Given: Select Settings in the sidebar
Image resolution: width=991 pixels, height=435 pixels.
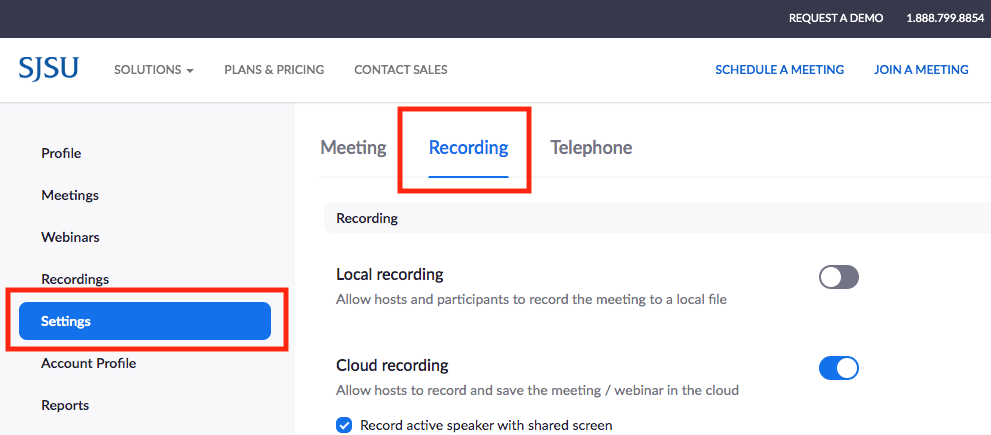Looking at the screenshot, I should (x=145, y=321).
